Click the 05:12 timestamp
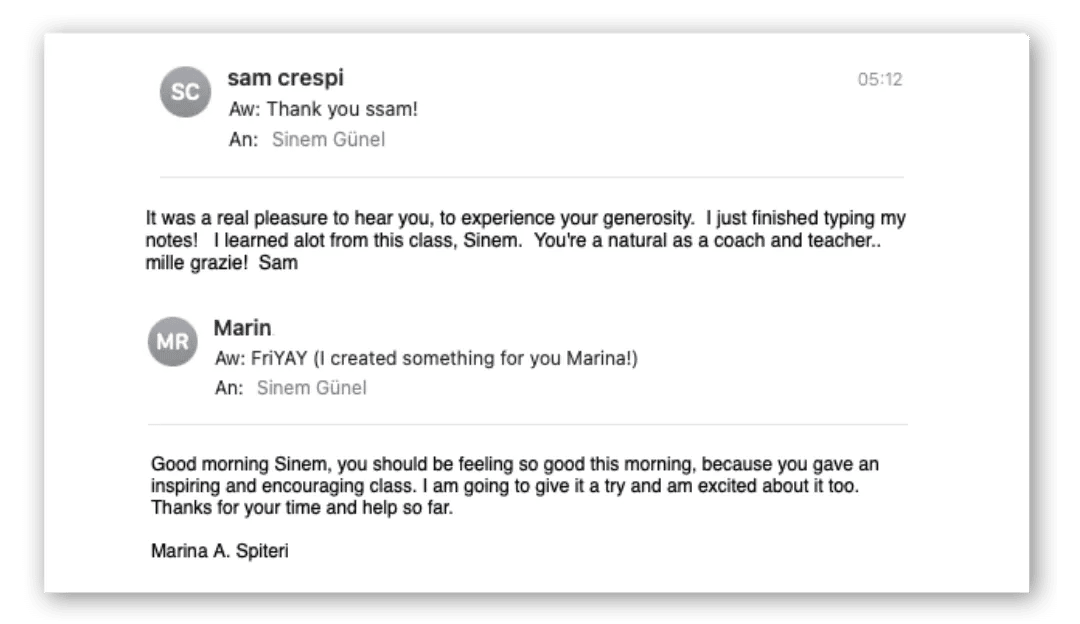This screenshot has height=624, width=1080. [880, 80]
